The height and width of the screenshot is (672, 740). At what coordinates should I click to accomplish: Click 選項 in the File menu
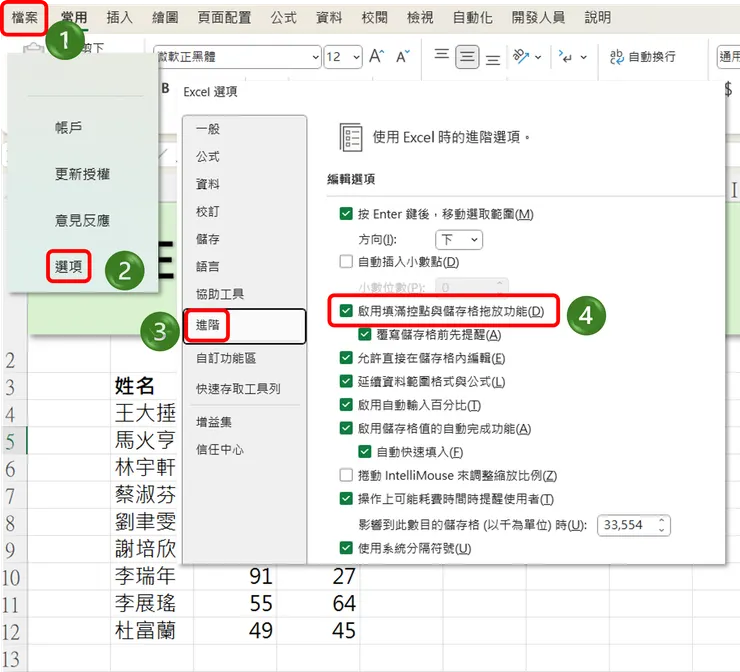point(68,267)
